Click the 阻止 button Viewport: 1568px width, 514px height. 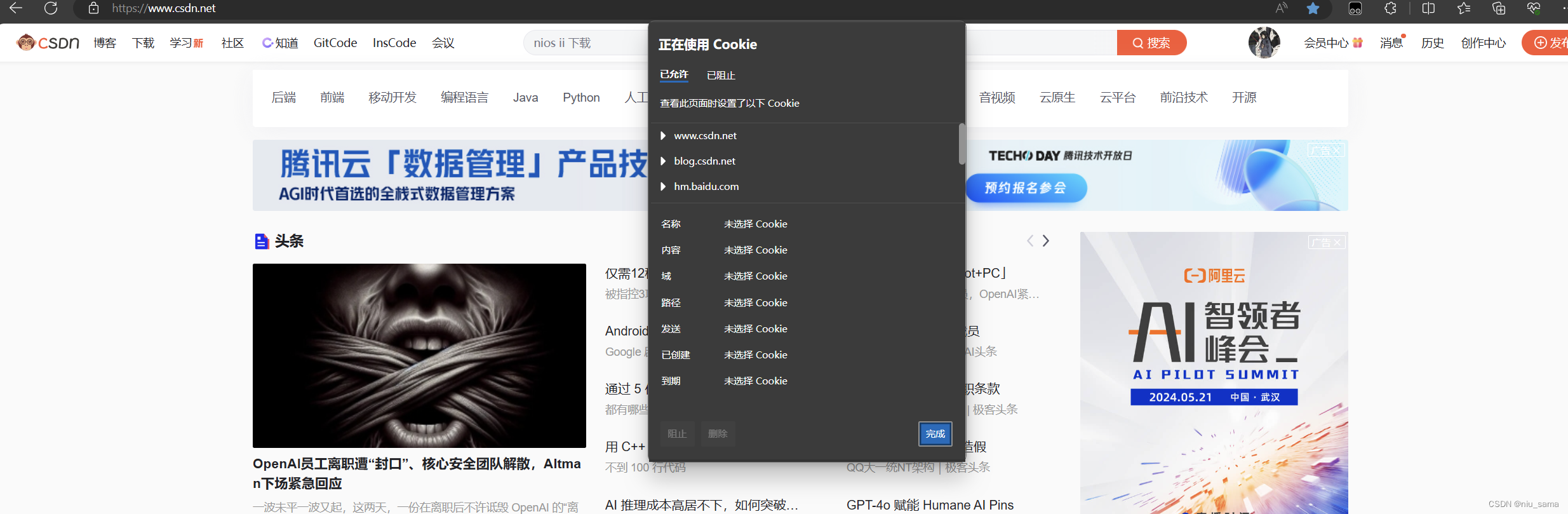coord(677,433)
